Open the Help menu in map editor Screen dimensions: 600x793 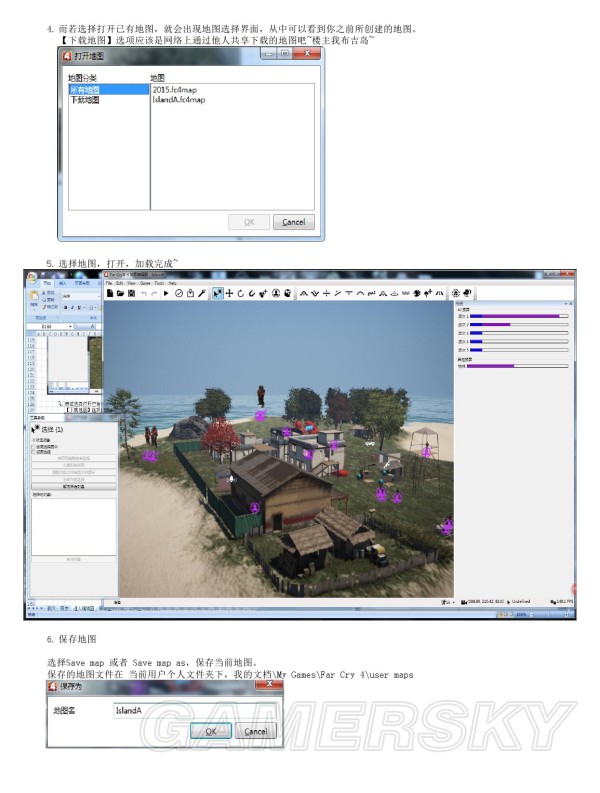(172, 283)
